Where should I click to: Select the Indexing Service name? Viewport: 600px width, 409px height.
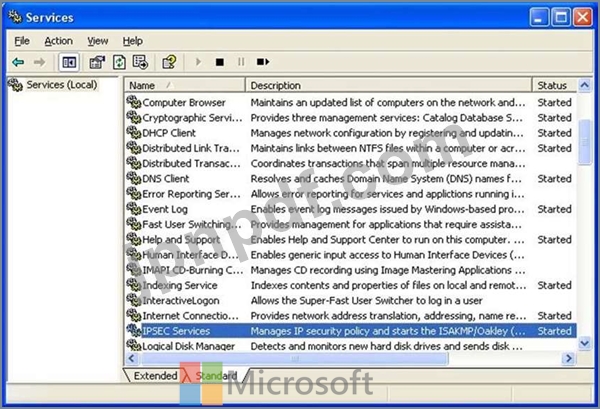[x=179, y=285]
